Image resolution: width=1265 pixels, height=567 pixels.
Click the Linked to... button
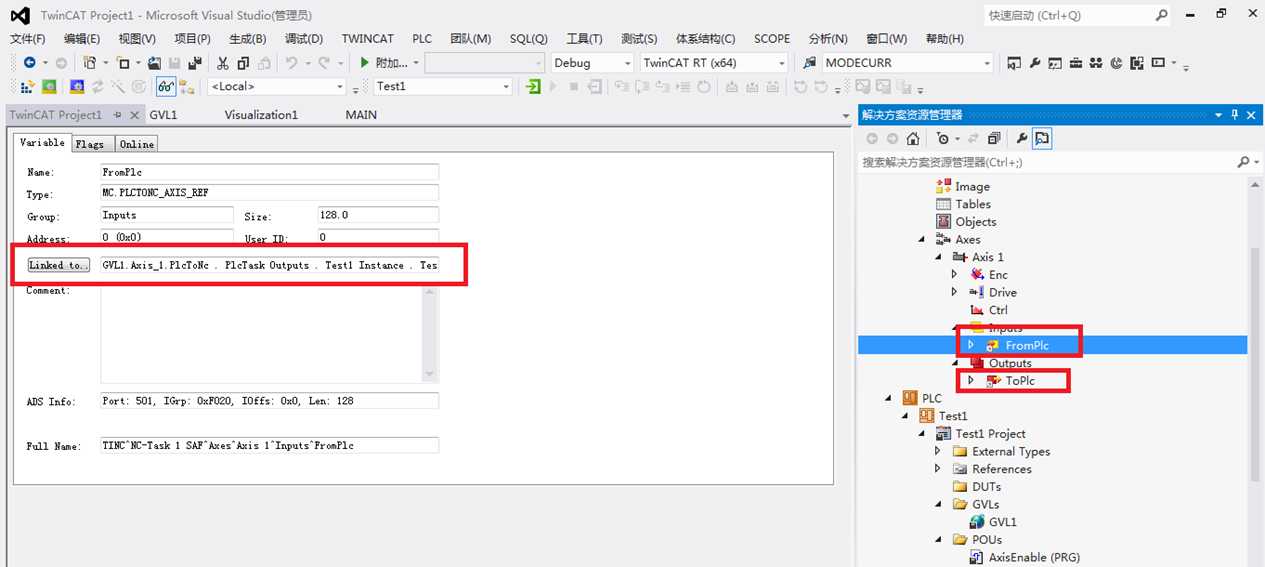tap(59, 265)
